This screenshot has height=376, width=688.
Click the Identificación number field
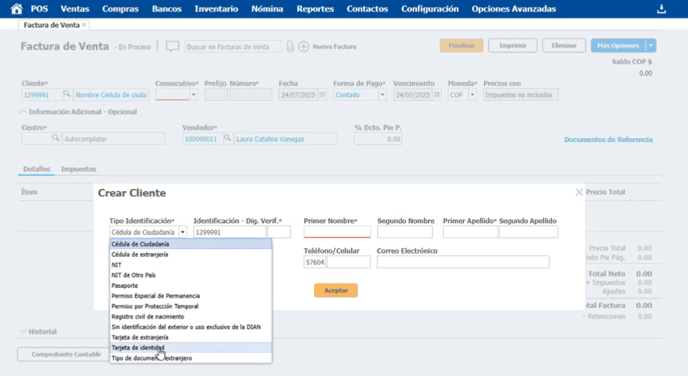click(229, 232)
